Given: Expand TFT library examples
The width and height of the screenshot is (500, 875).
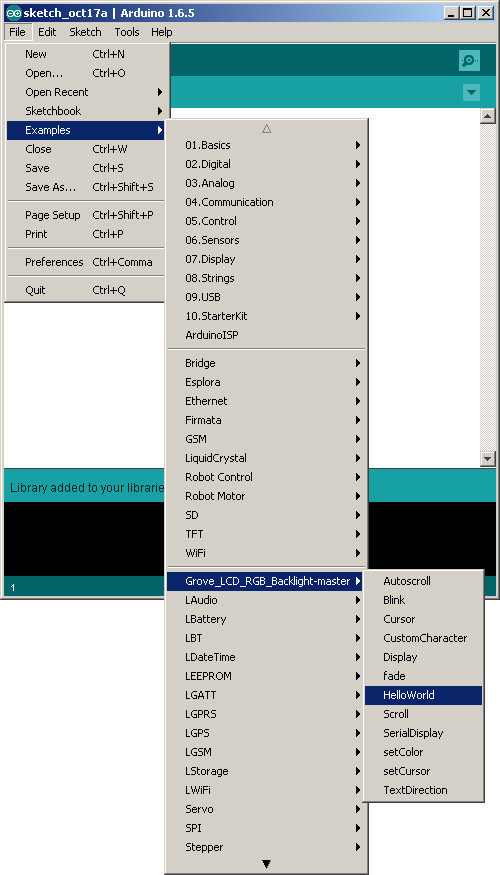Looking at the screenshot, I should 266,533.
